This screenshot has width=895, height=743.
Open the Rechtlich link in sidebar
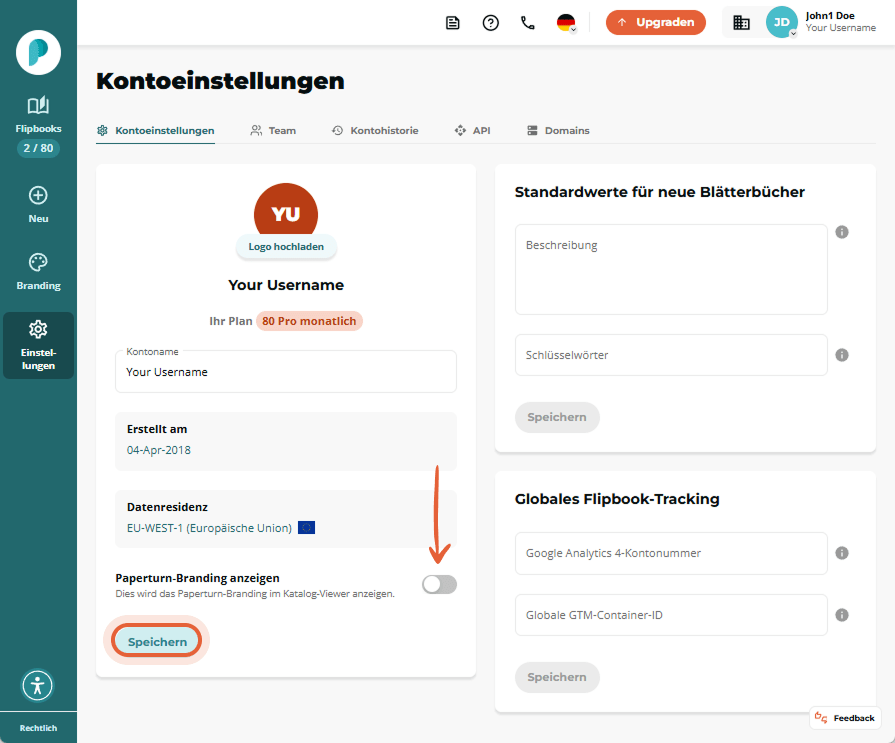(x=38, y=728)
